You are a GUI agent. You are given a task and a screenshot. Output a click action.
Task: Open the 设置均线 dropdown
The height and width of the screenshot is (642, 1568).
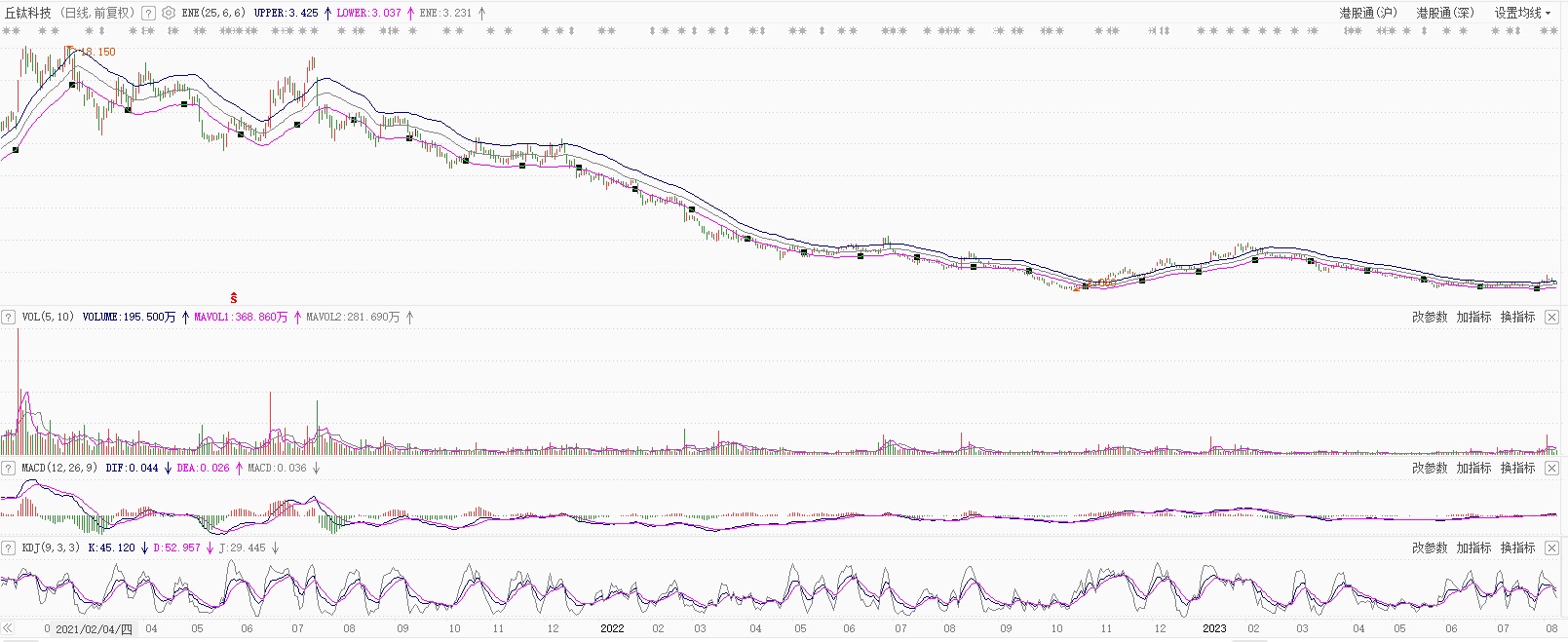pyautogui.click(x=1522, y=14)
